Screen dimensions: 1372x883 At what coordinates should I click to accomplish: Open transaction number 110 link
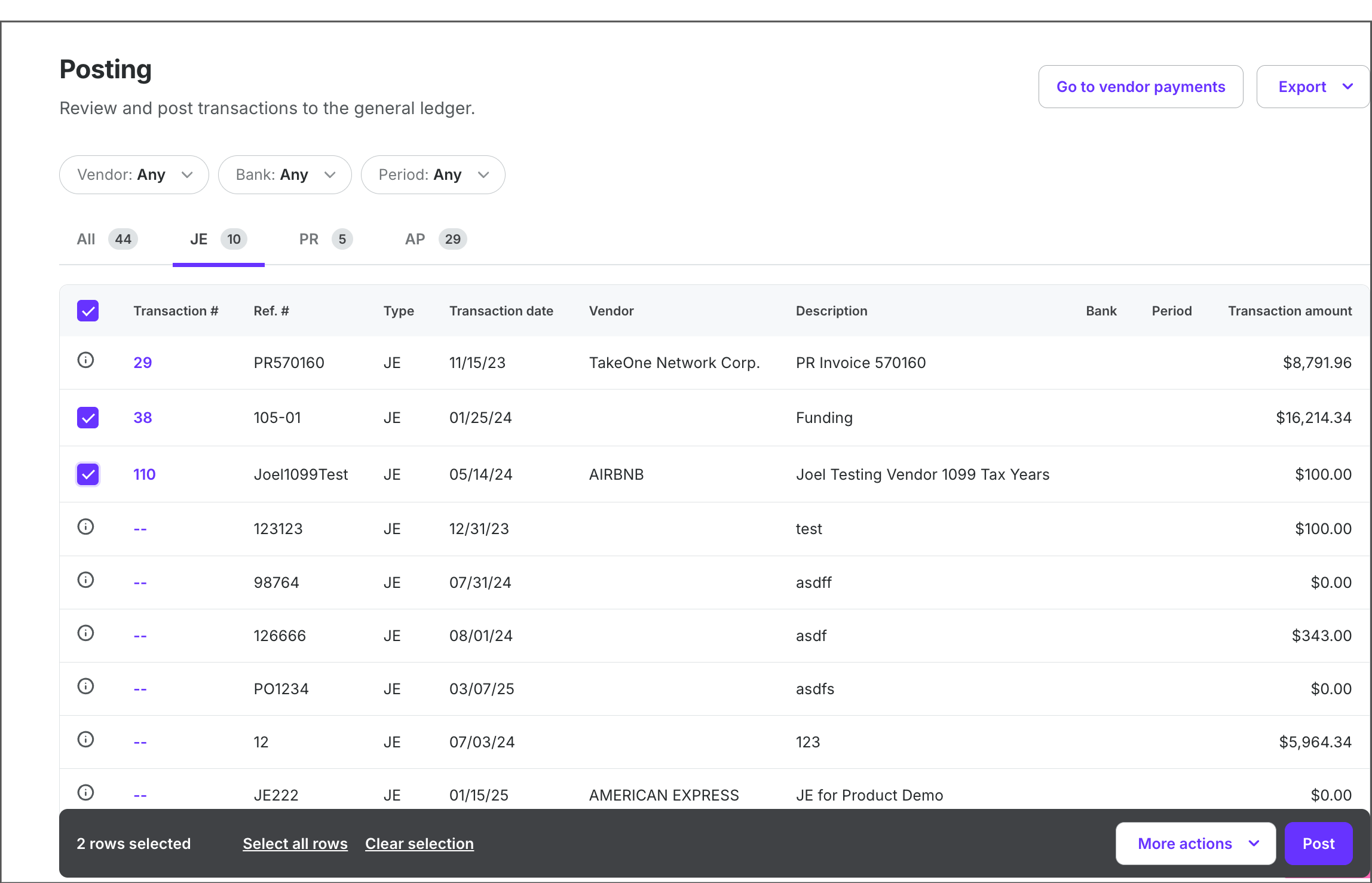pos(144,474)
